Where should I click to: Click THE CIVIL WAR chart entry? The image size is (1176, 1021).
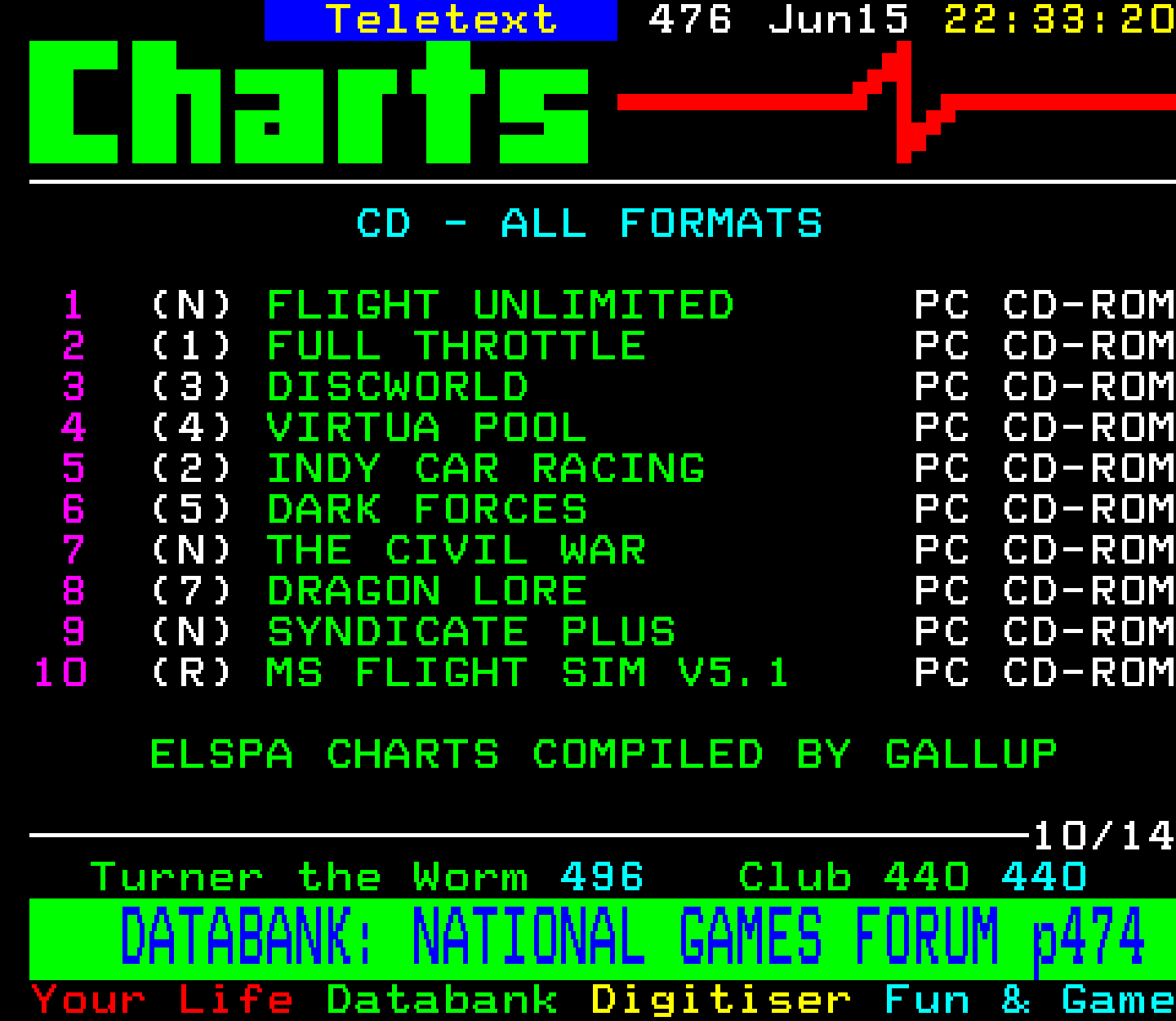[456, 551]
